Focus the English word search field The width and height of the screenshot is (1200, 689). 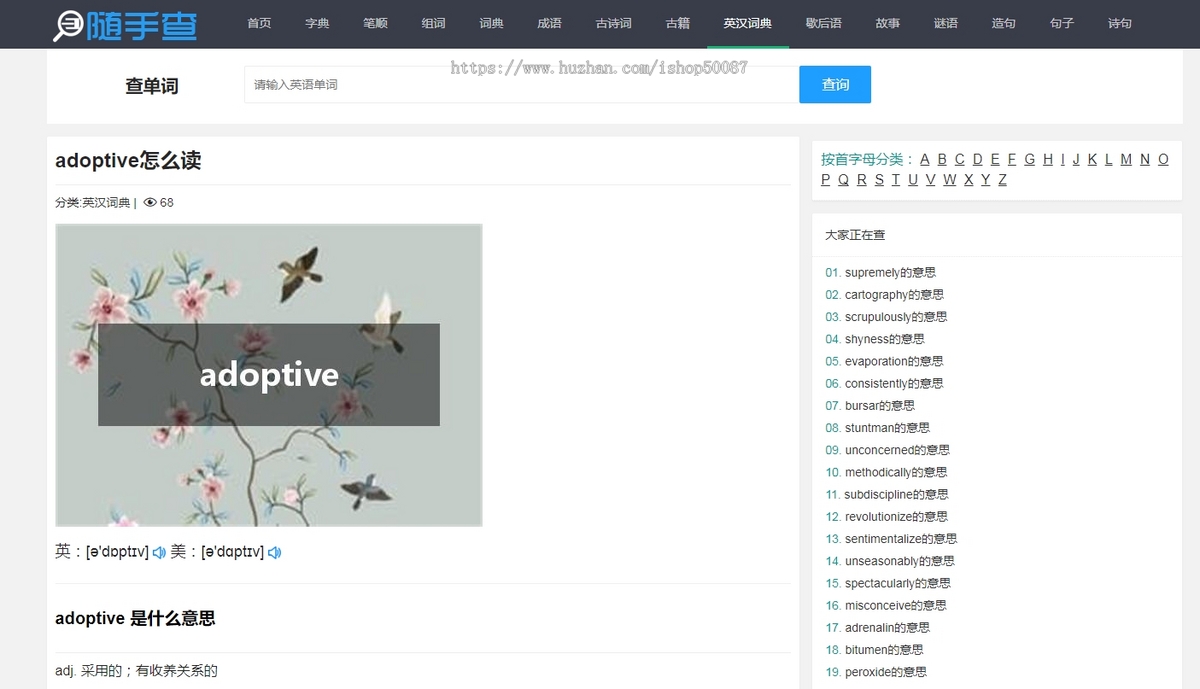pos(521,85)
